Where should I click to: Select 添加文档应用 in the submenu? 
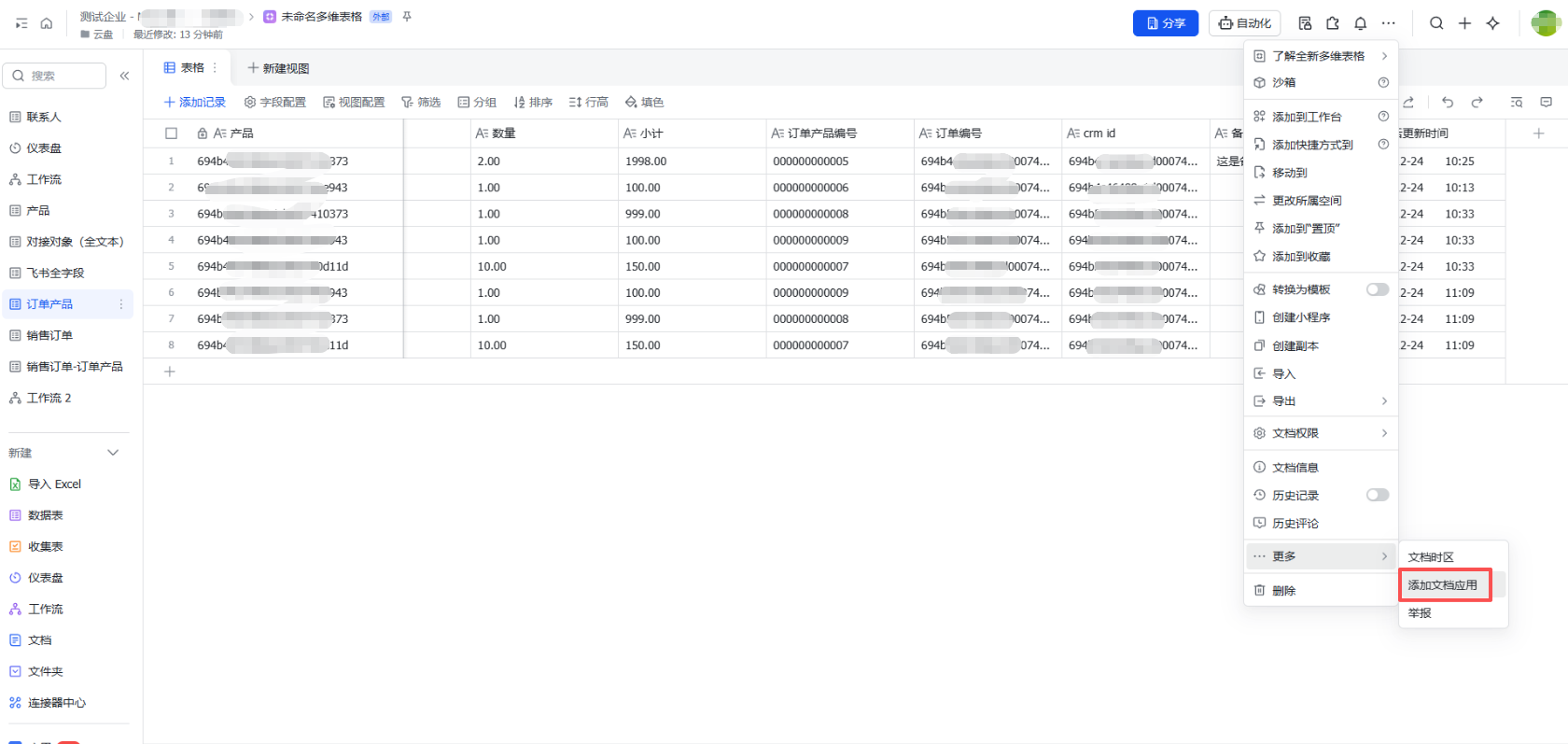click(1443, 585)
